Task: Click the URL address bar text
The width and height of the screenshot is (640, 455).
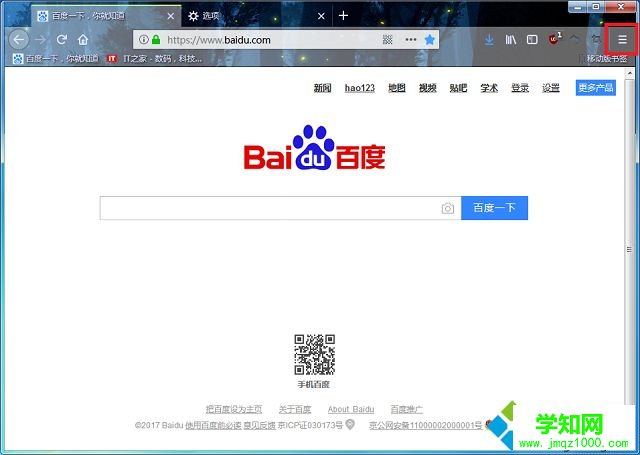Action: click(218, 40)
